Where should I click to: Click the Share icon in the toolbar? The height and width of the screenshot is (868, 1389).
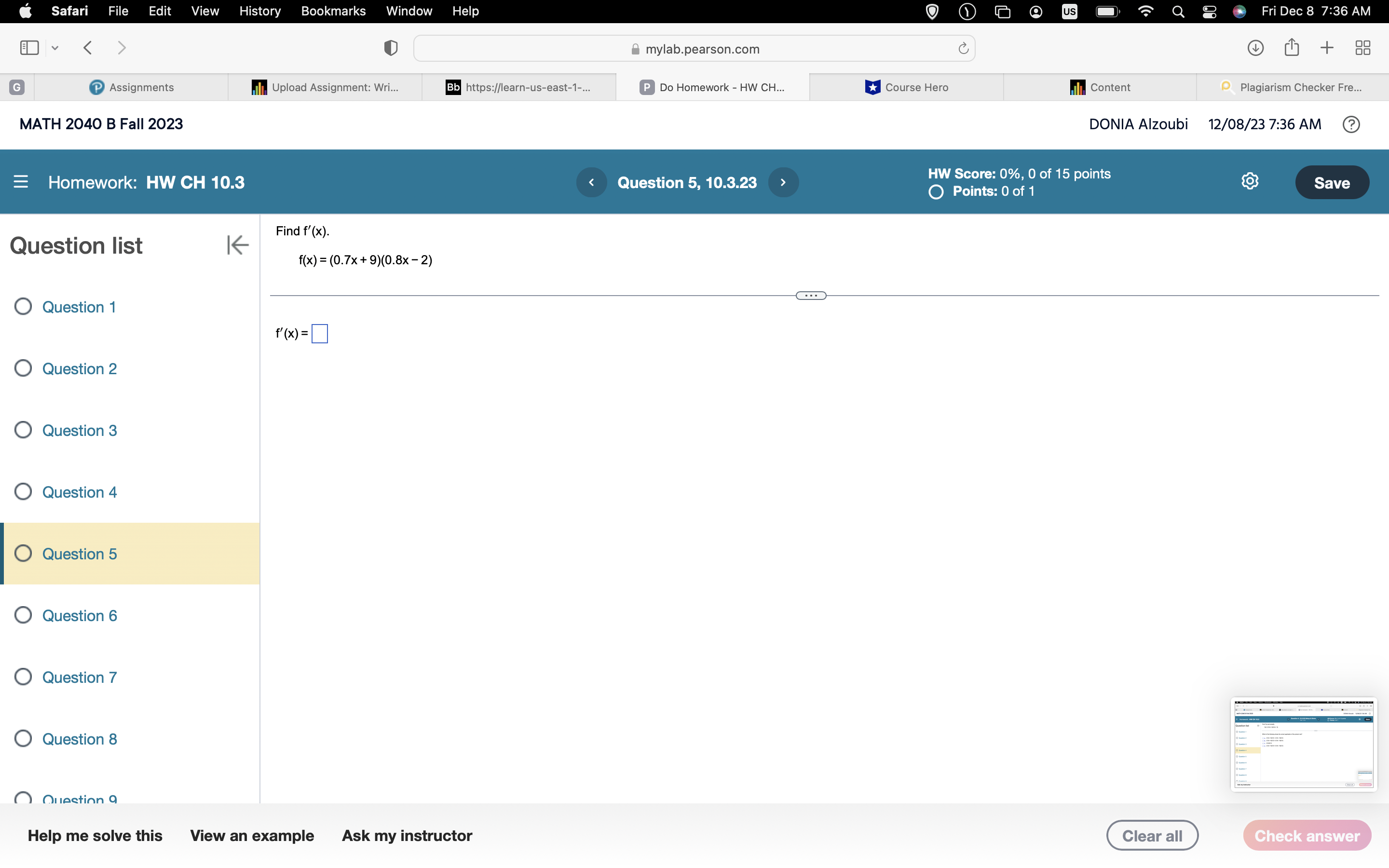(1292, 48)
